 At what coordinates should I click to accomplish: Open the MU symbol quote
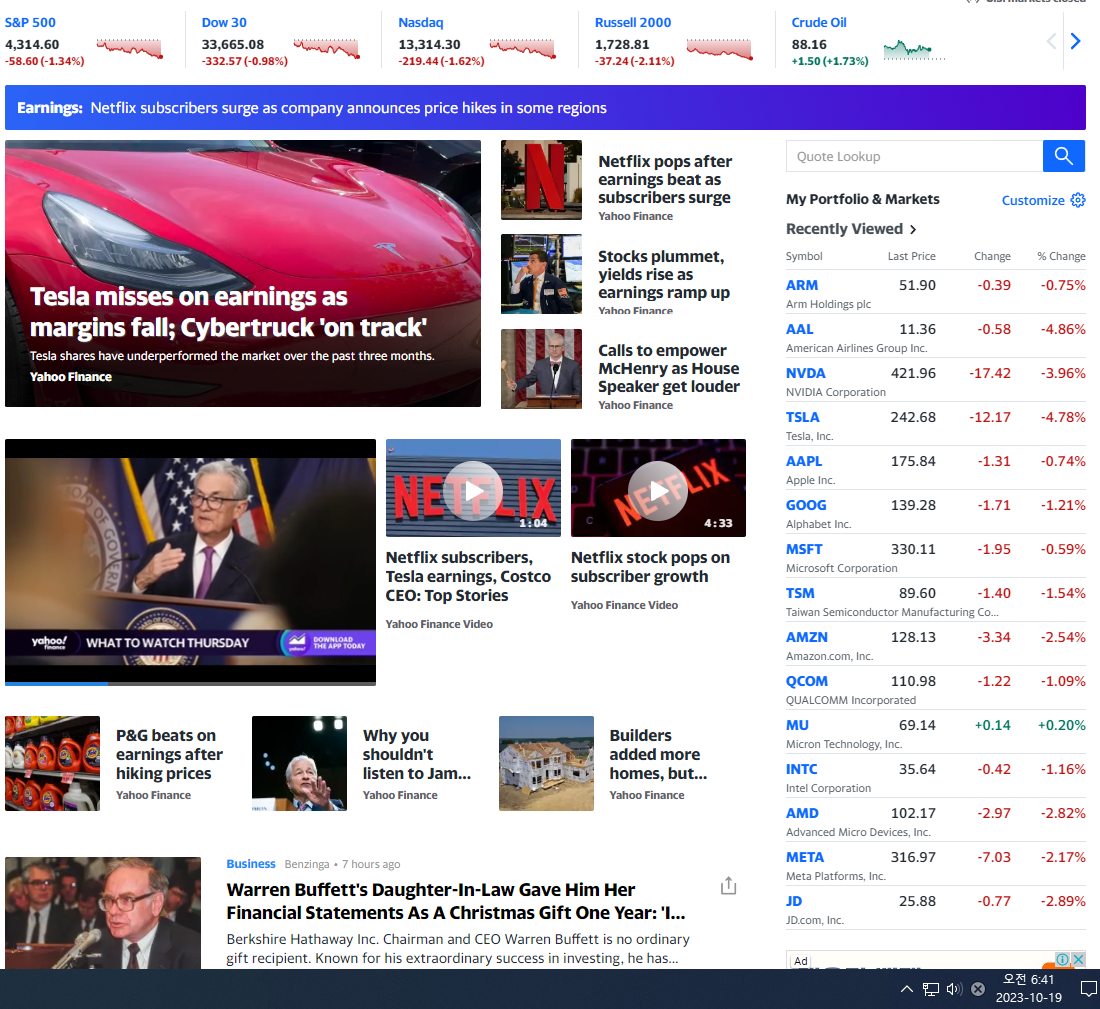[797, 726]
